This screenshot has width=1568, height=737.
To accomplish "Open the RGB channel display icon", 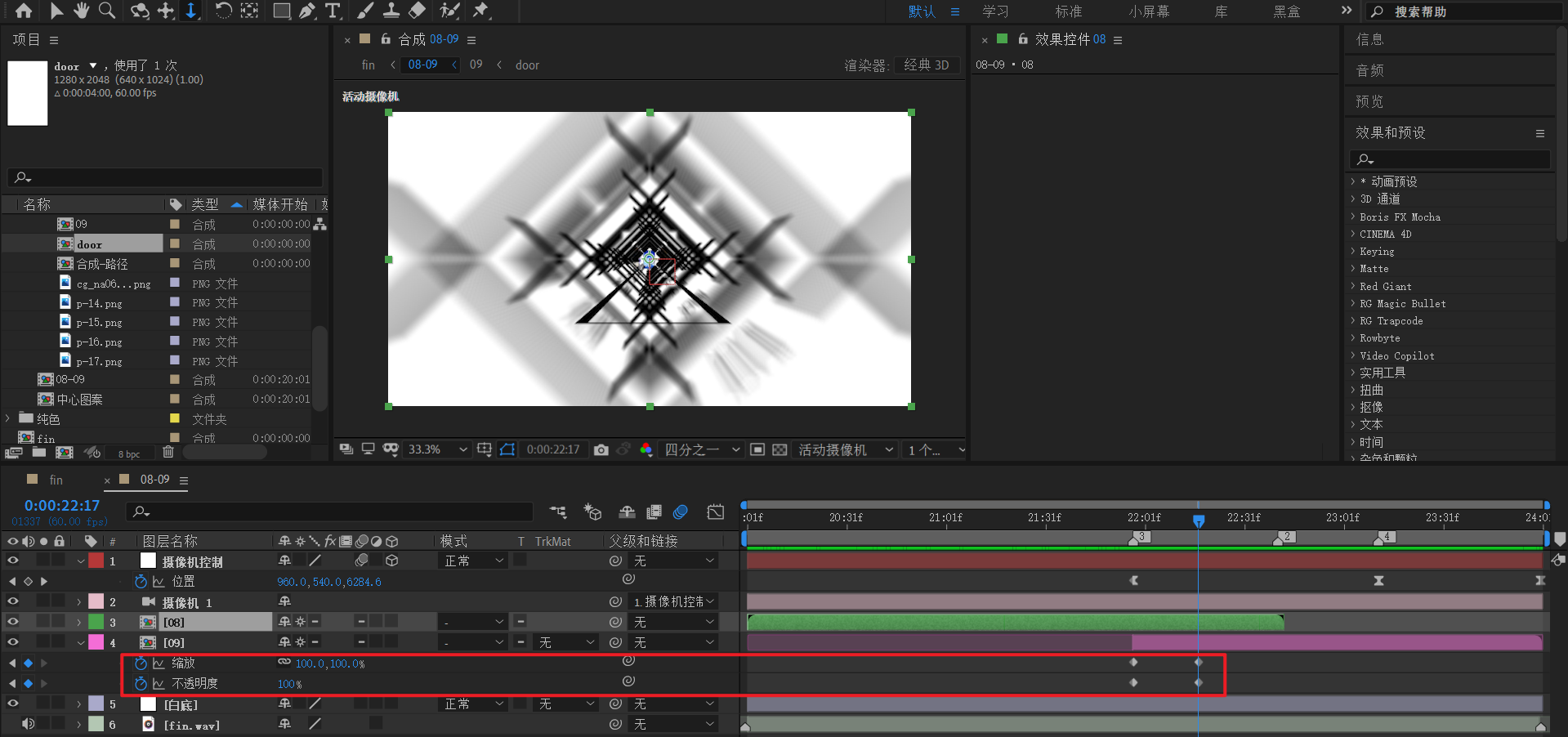I will click(646, 450).
